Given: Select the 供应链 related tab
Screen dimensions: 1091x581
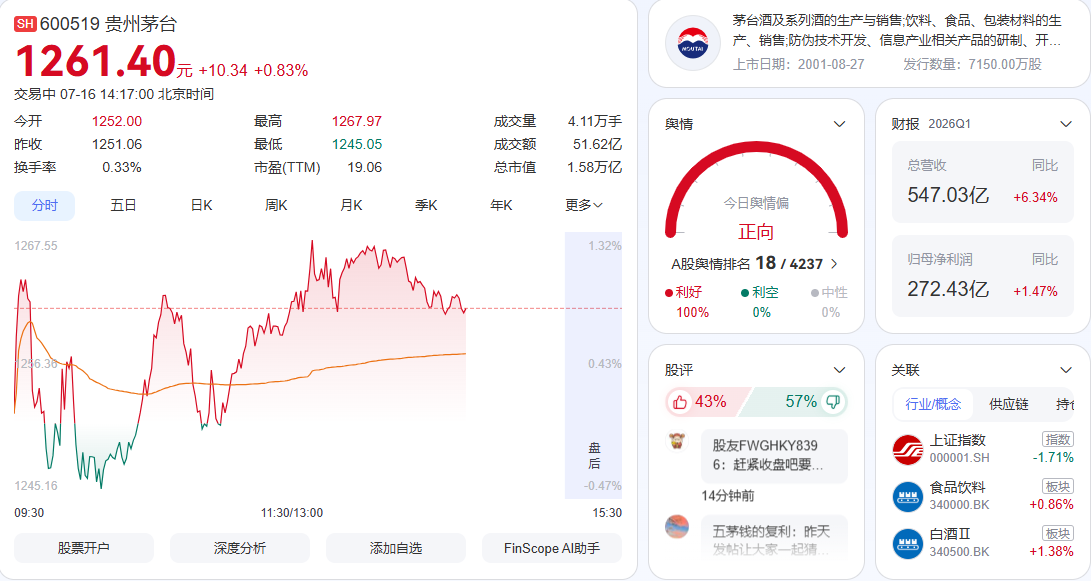Looking at the screenshot, I should tap(1009, 404).
